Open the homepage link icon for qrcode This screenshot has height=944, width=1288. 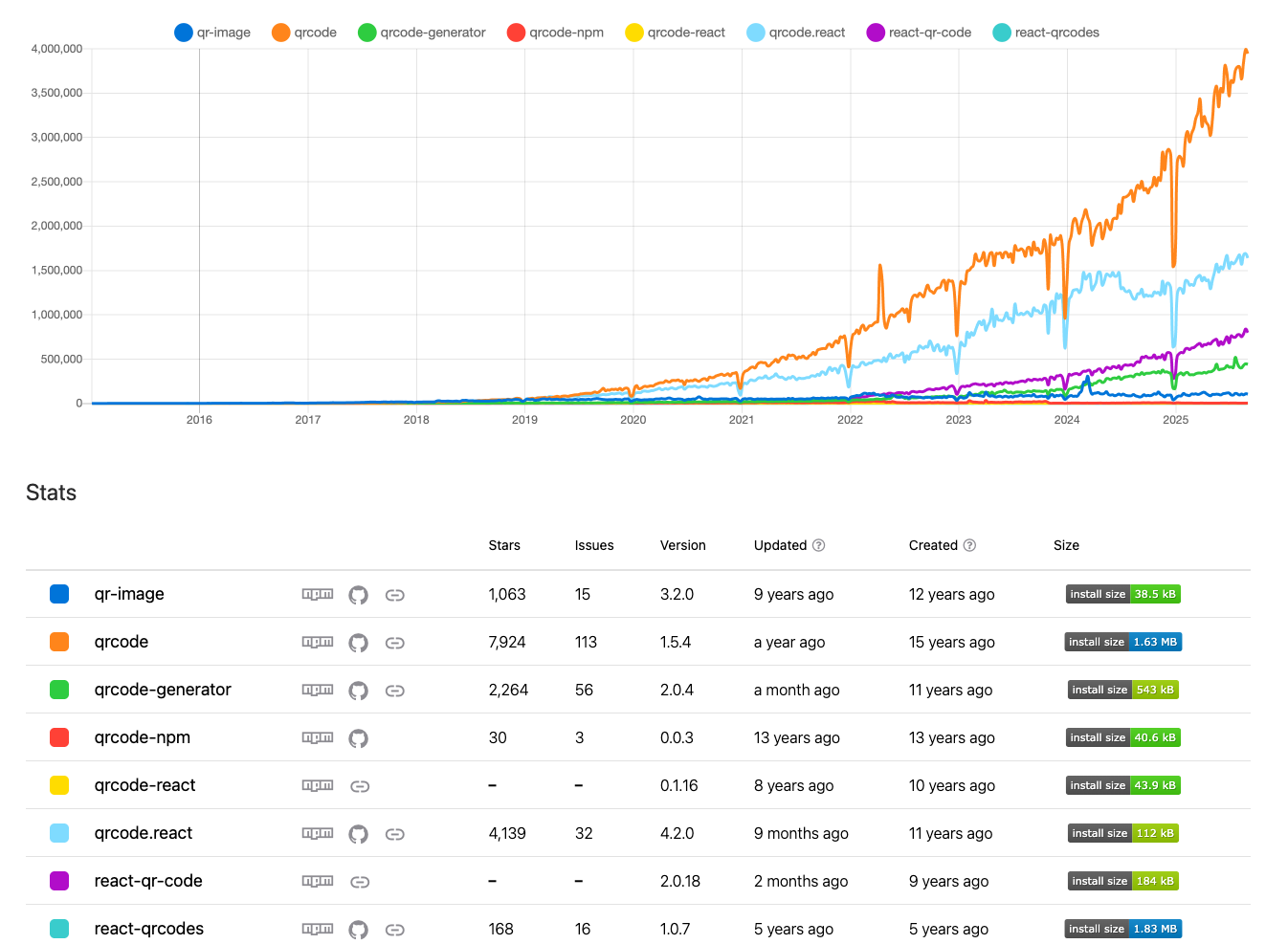tap(394, 643)
